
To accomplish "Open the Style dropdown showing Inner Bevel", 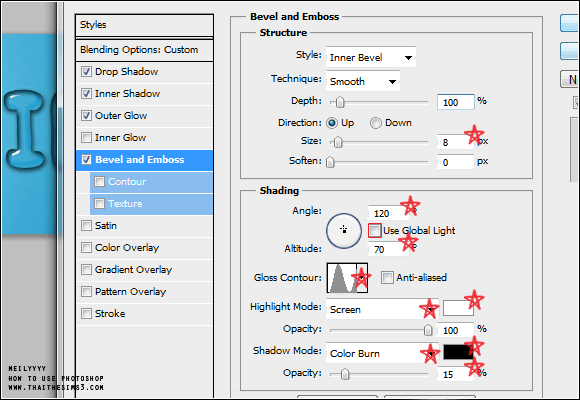I will coord(371,57).
